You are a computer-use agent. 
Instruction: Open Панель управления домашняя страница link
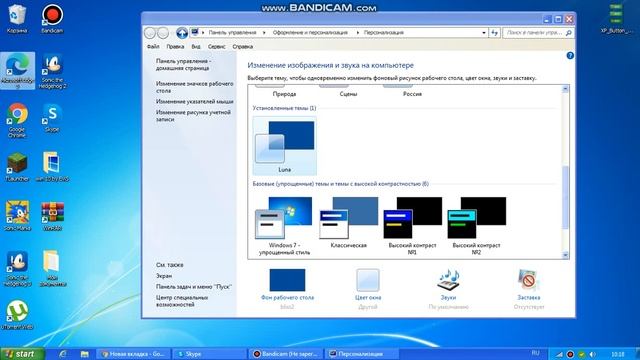coord(183,64)
